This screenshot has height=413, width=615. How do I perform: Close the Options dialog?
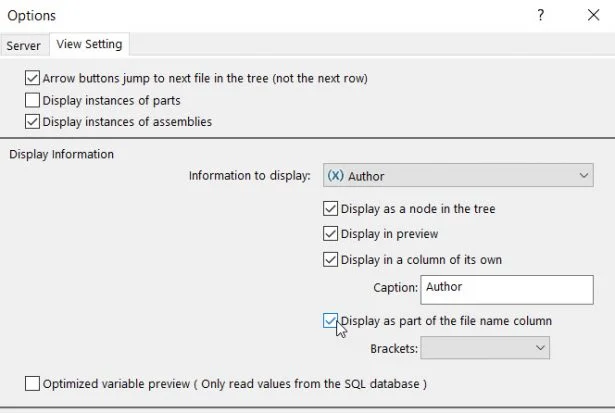[x=591, y=15]
